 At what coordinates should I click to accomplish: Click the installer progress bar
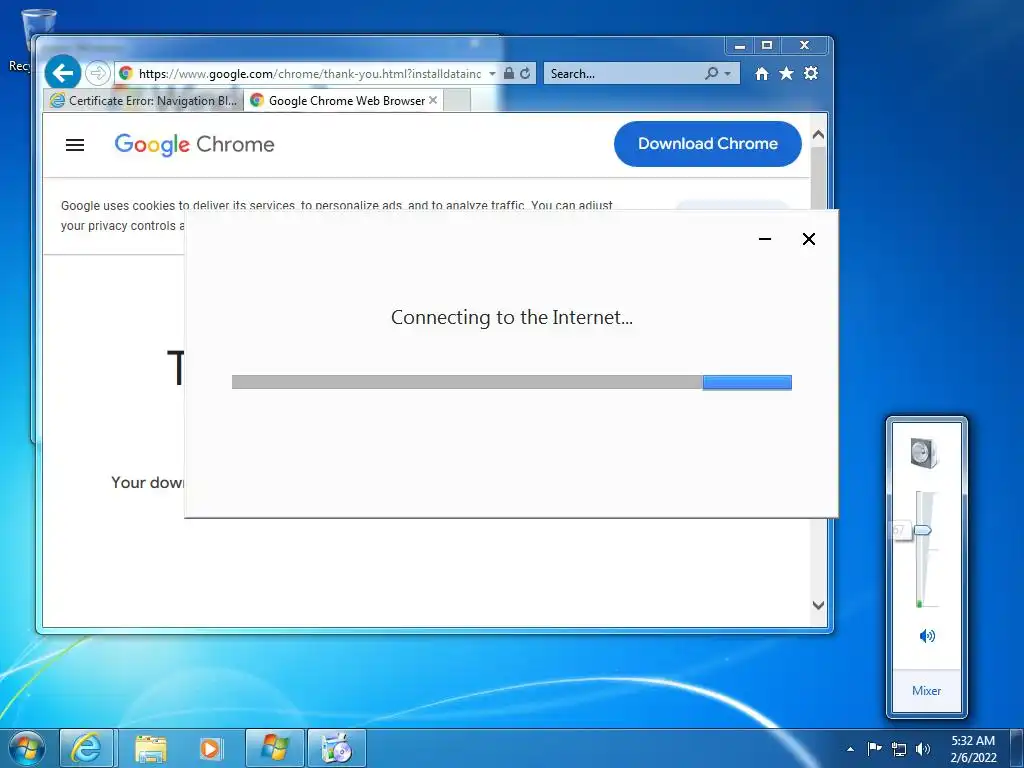click(511, 382)
